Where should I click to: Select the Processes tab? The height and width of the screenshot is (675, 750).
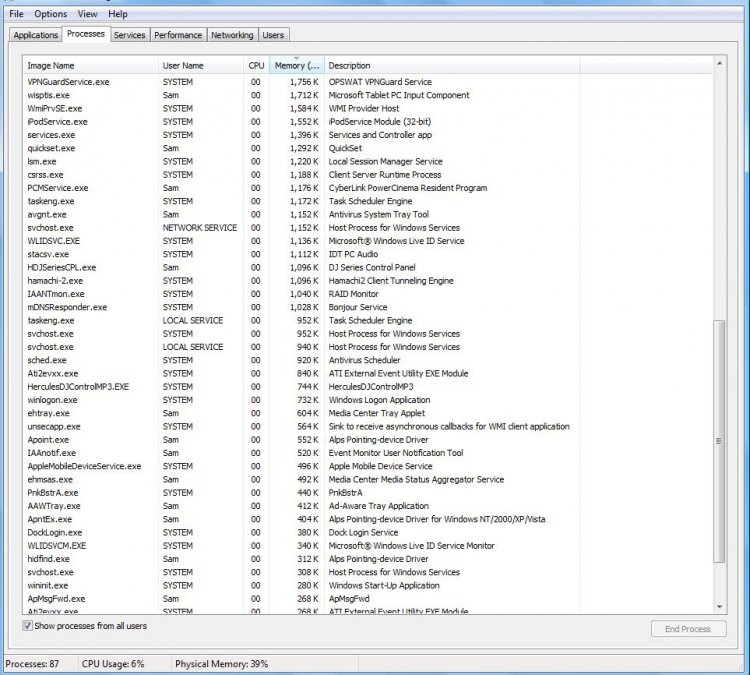(x=86, y=34)
